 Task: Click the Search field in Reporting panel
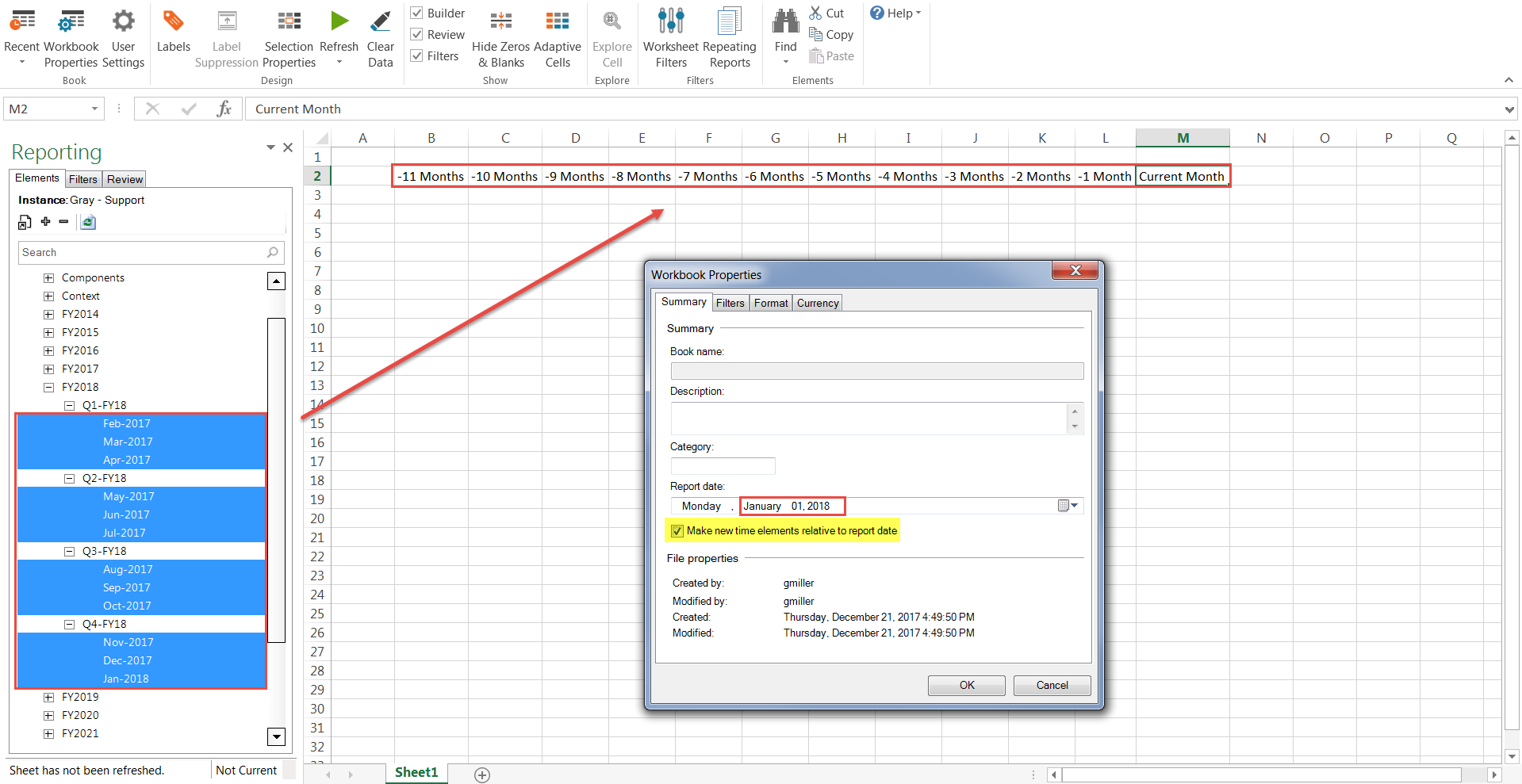(151, 253)
